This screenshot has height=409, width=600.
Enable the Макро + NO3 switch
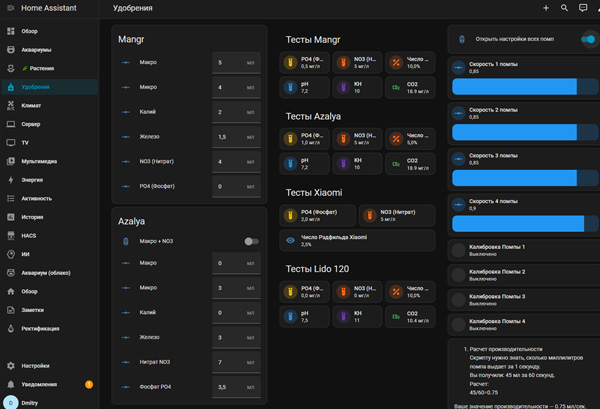(x=251, y=241)
